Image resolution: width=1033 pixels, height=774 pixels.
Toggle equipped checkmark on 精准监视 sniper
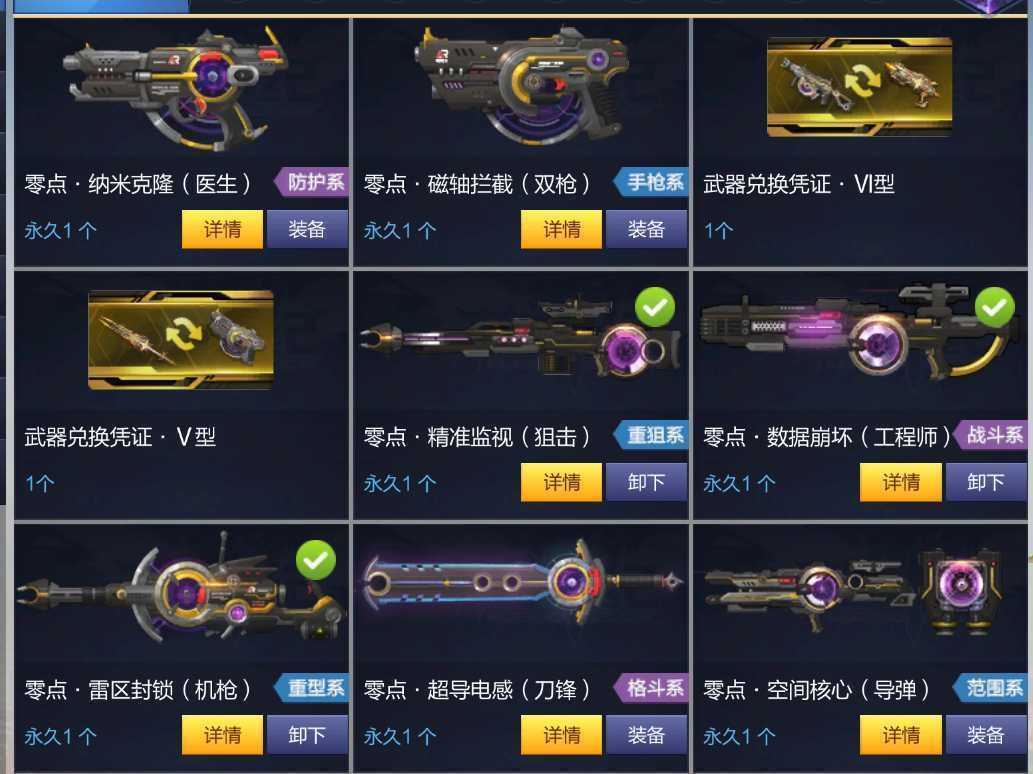coord(655,307)
